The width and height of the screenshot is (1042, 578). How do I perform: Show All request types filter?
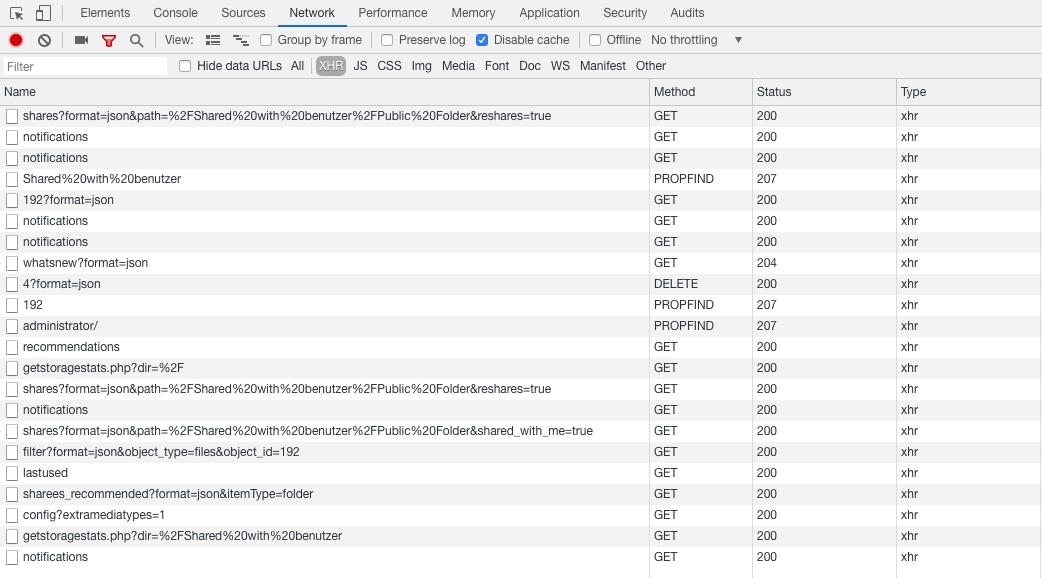297,66
